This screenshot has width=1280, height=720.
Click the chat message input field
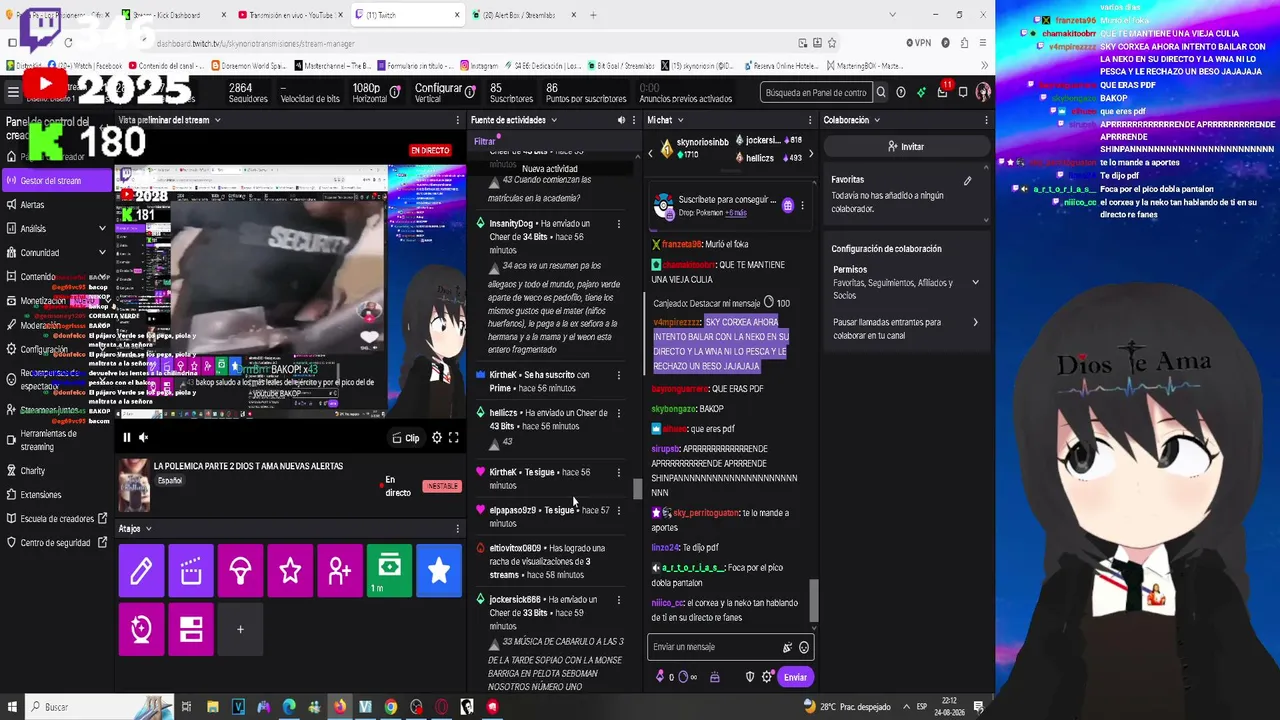point(715,647)
